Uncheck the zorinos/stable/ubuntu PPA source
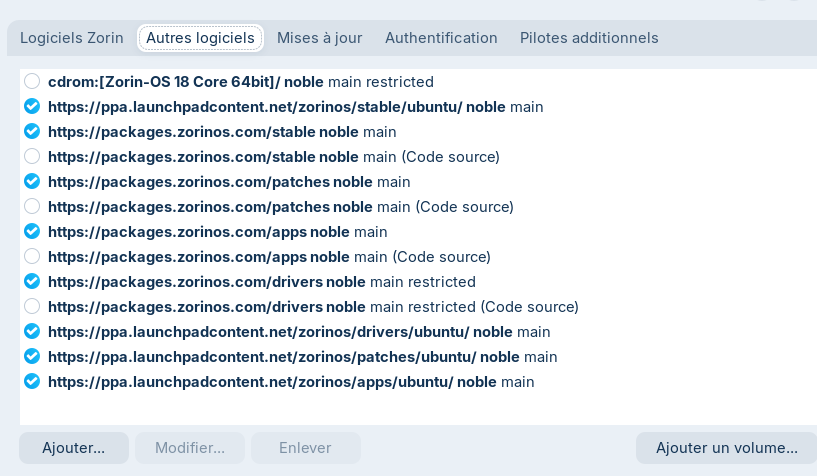 pyautogui.click(x=32, y=106)
